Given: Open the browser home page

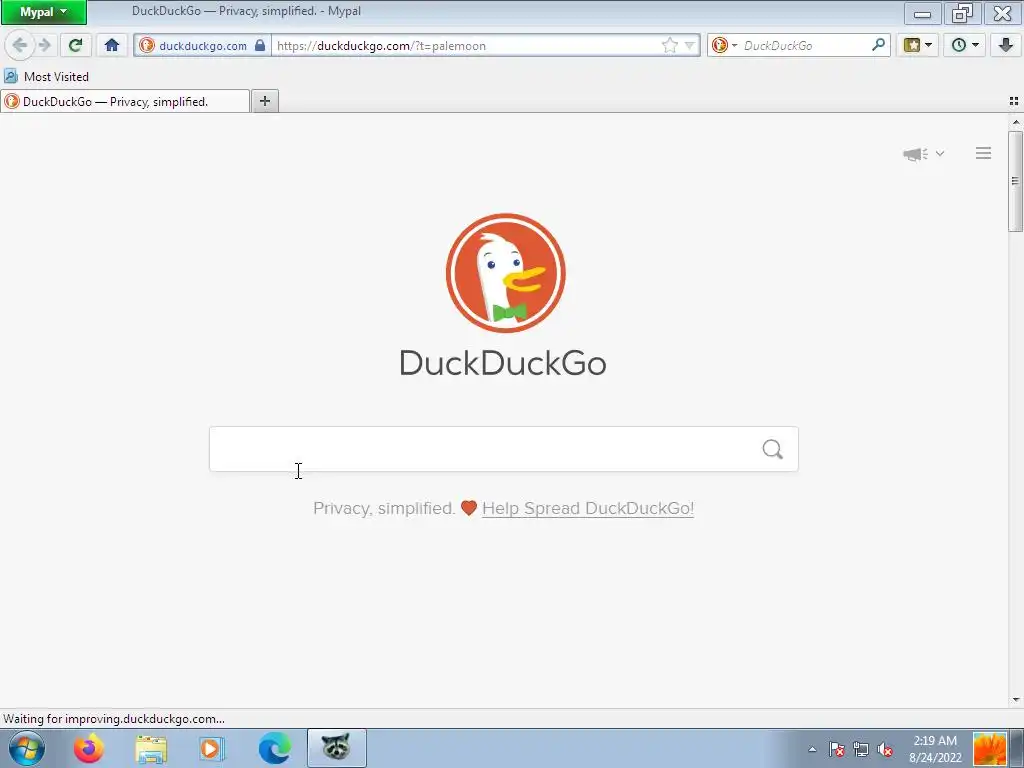Looking at the screenshot, I should [112, 45].
